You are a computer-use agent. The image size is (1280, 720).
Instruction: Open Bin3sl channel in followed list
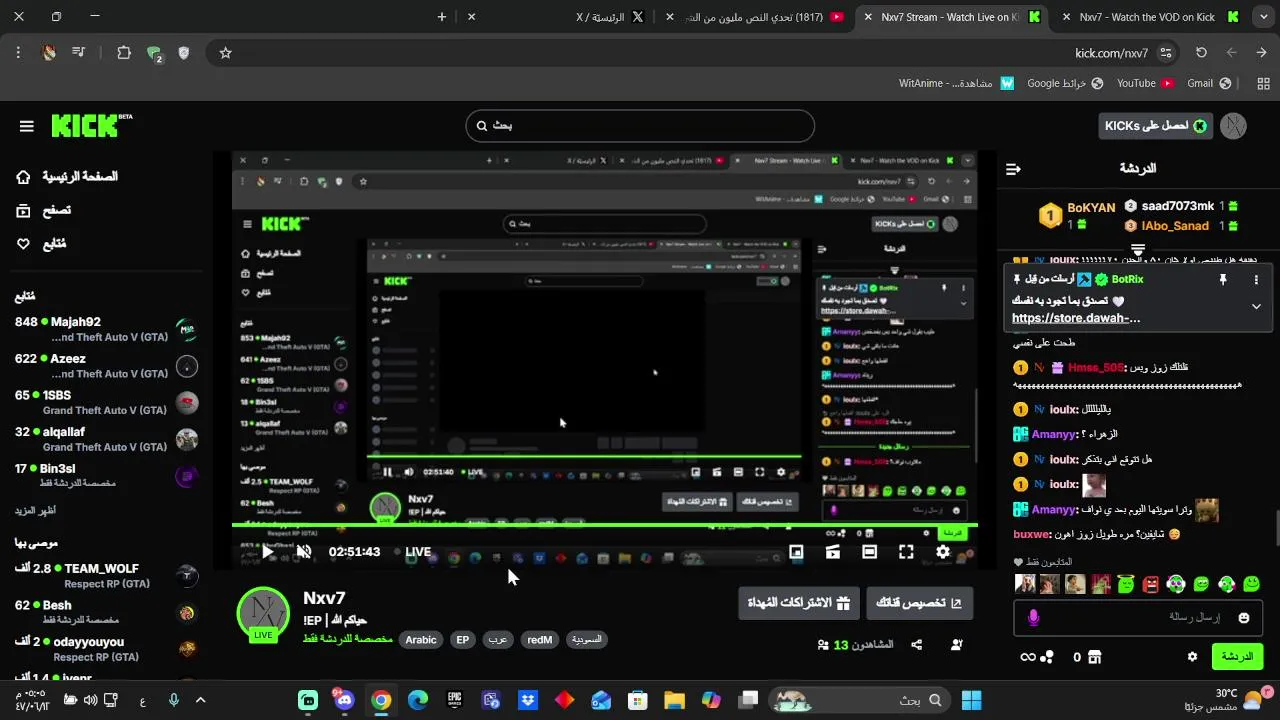[106, 476]
